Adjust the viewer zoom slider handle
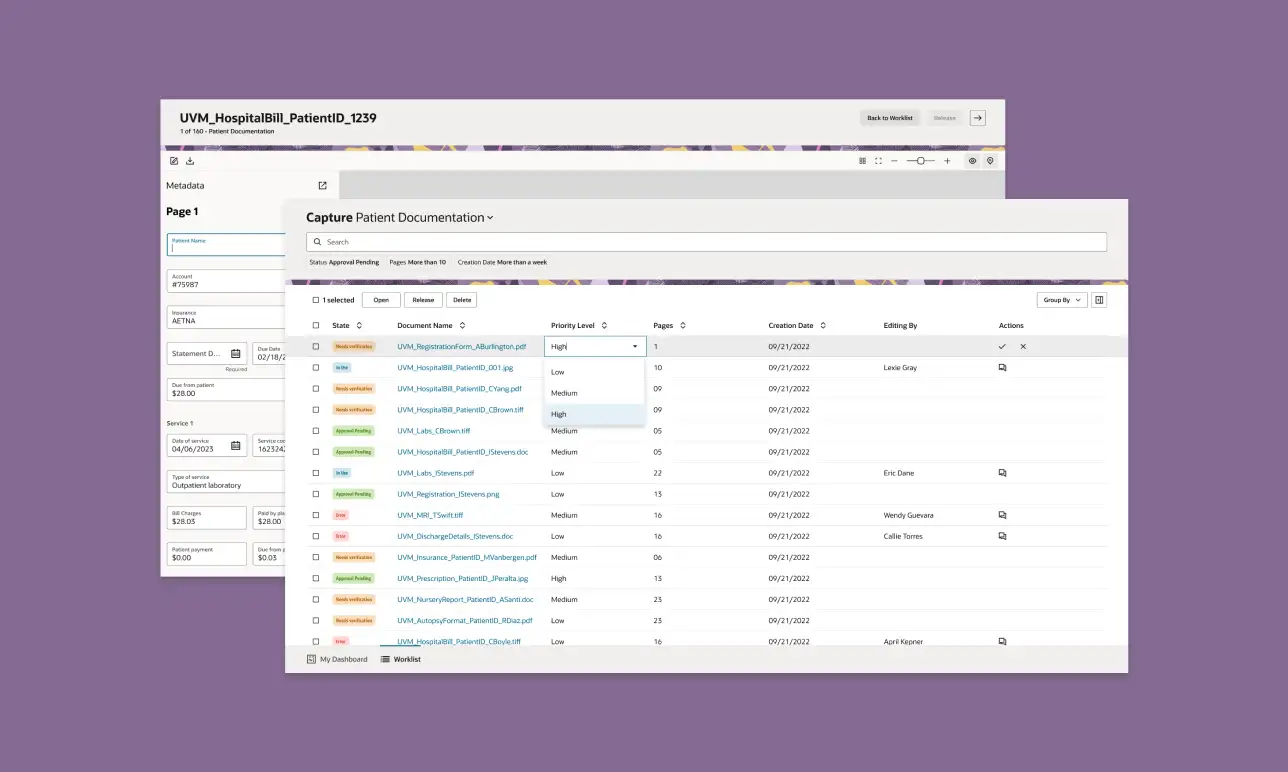The height and width of the screenshot is (772, 1288). (x=921, y=161)
